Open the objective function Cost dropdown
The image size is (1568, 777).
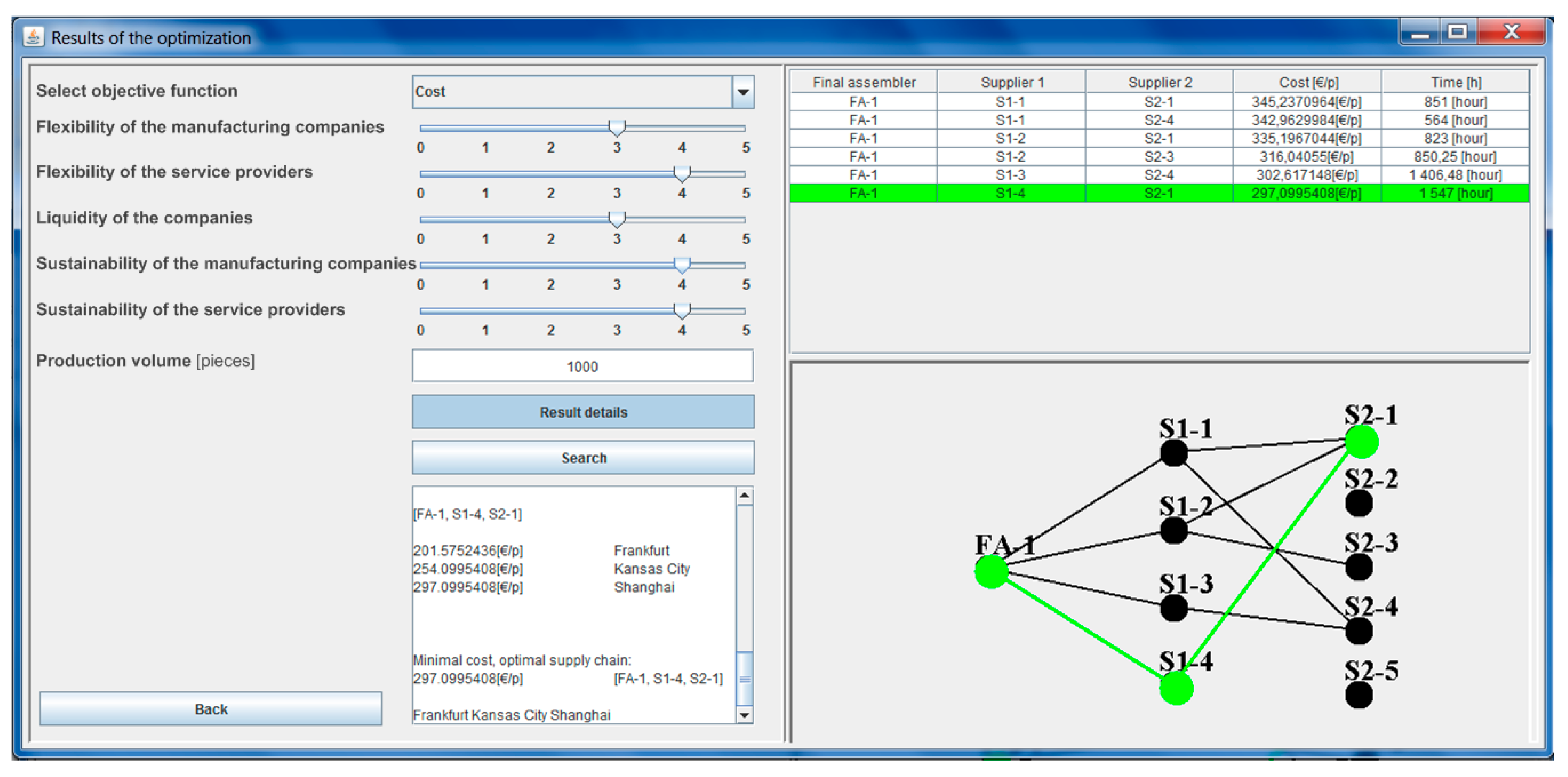(x=742, y=92)
